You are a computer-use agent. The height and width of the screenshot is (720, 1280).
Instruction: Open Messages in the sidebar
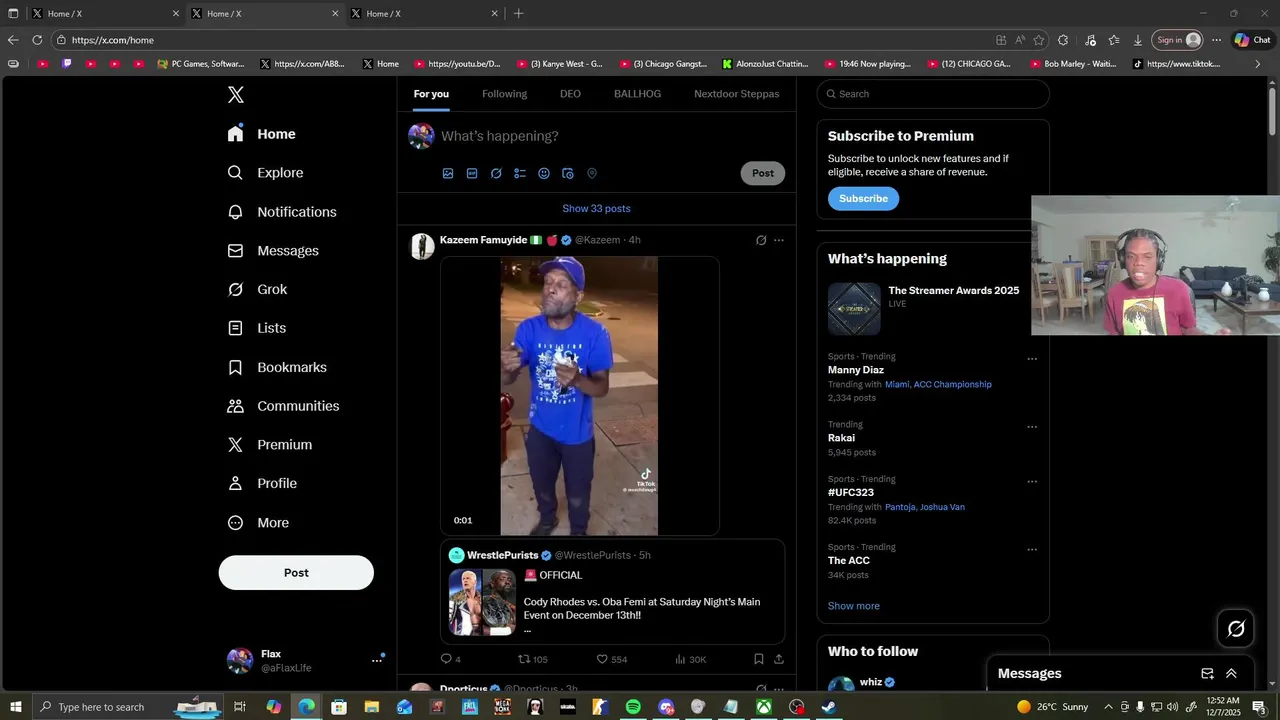[273, 251]
